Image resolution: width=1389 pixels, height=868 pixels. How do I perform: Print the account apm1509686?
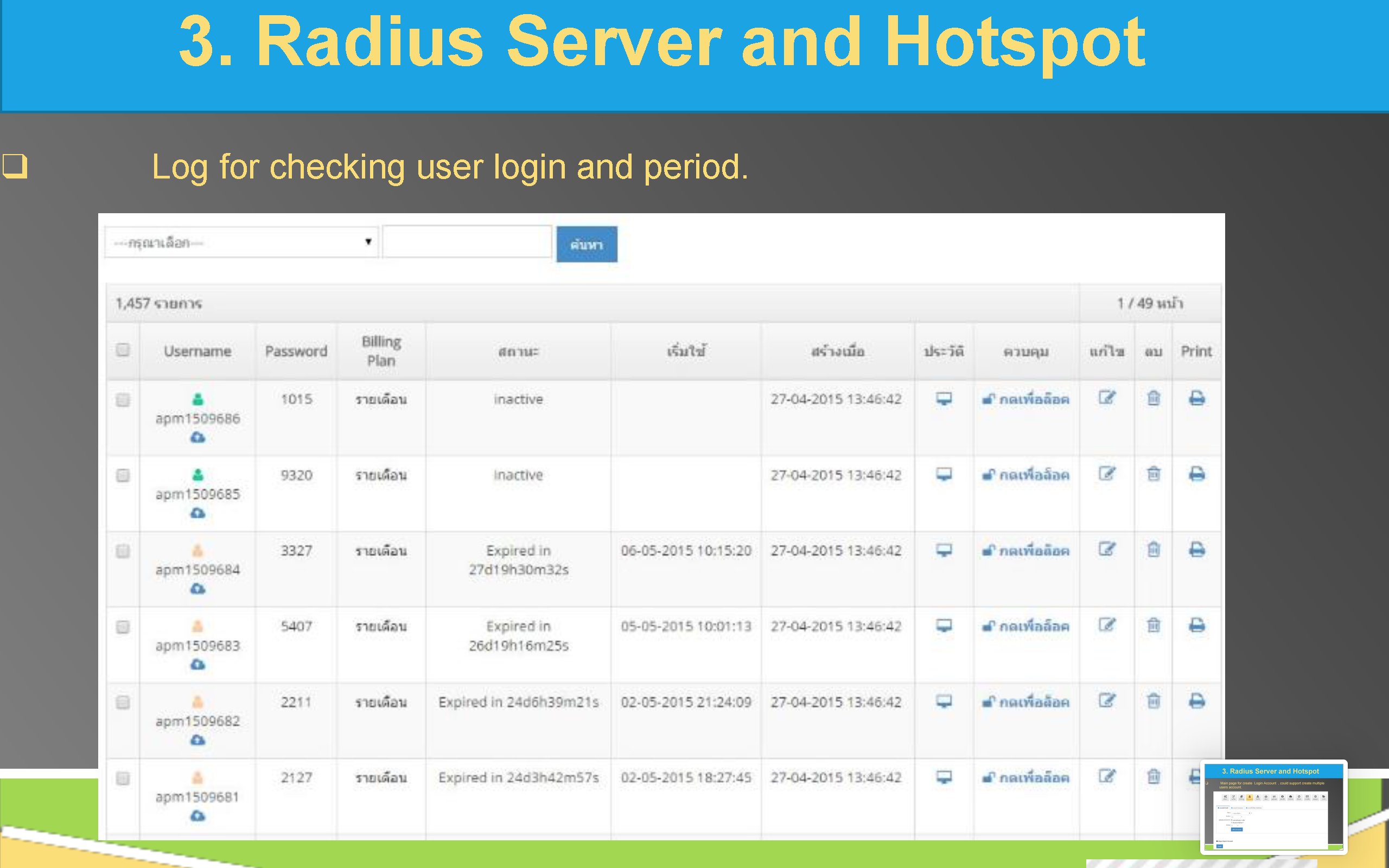pyautogui.click(x=1197, y=398)
